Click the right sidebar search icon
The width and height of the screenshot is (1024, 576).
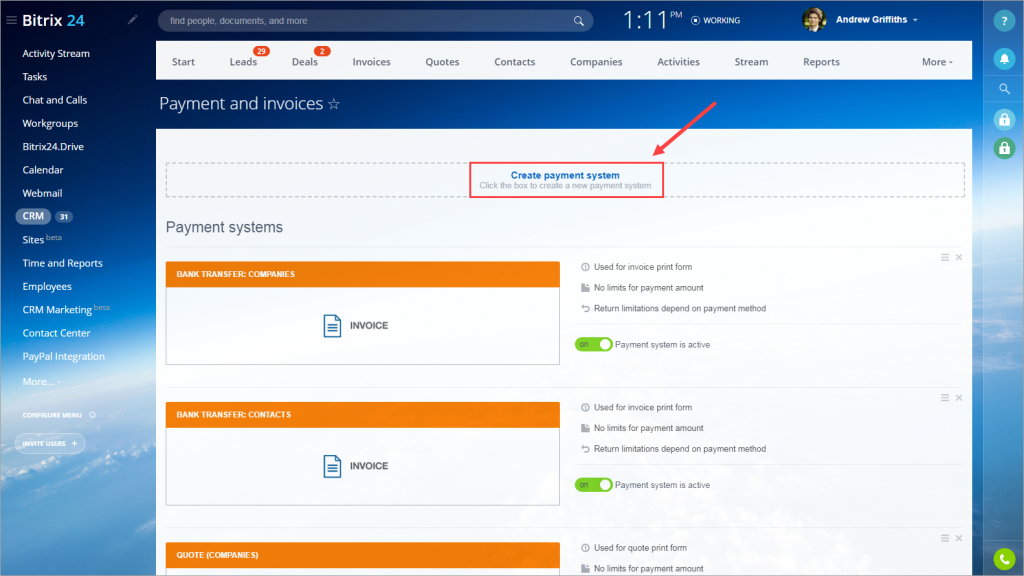pos(1004,89)
